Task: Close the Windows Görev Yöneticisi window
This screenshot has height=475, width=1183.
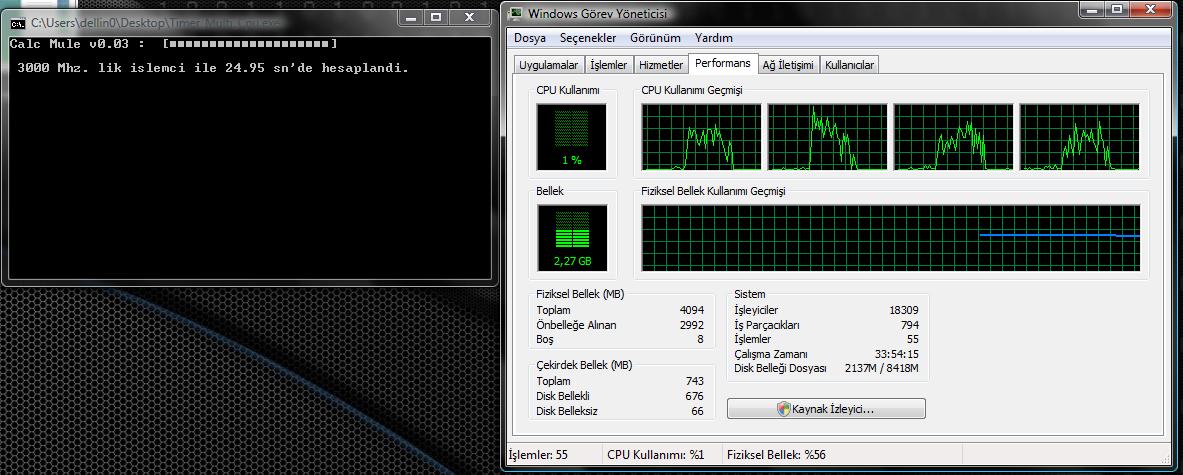Action: [1153, 10]
